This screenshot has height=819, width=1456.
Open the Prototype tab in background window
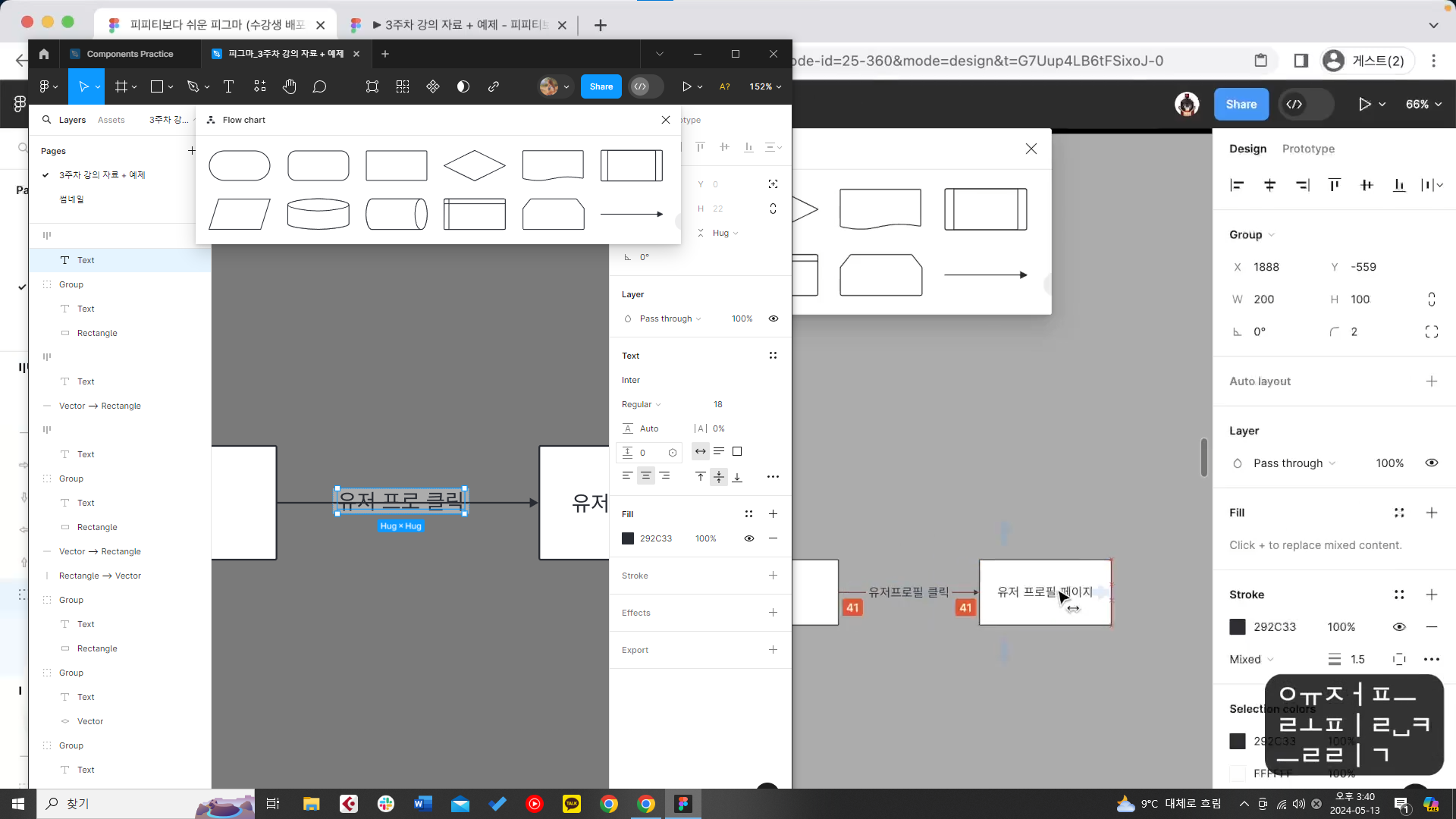(x=1308, y=149)
